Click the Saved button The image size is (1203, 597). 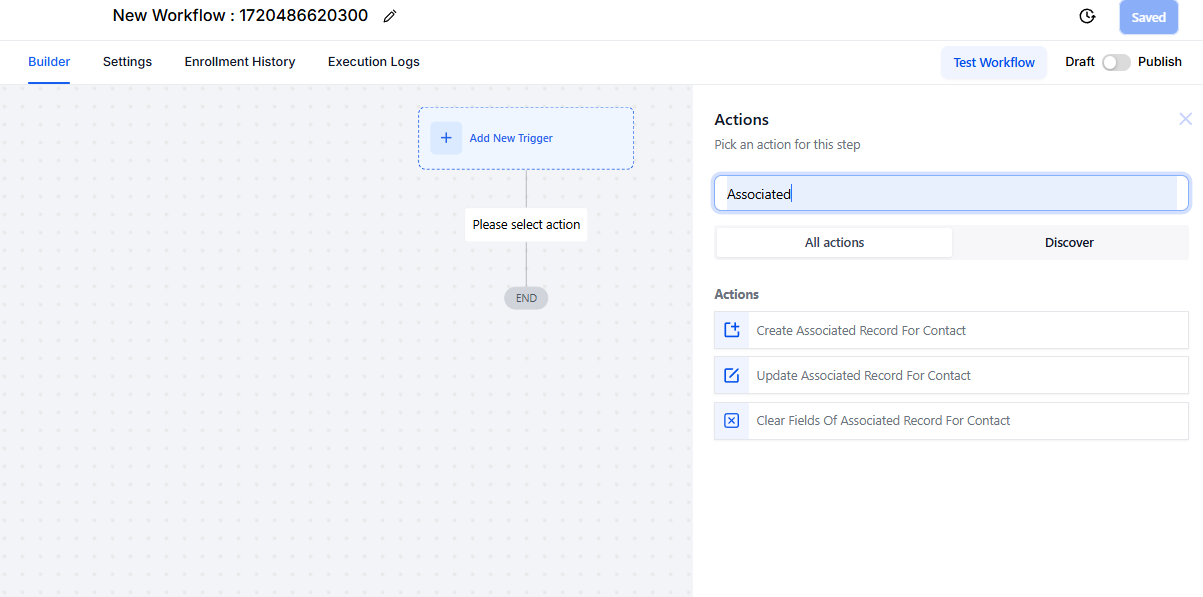coord(1149,17)
